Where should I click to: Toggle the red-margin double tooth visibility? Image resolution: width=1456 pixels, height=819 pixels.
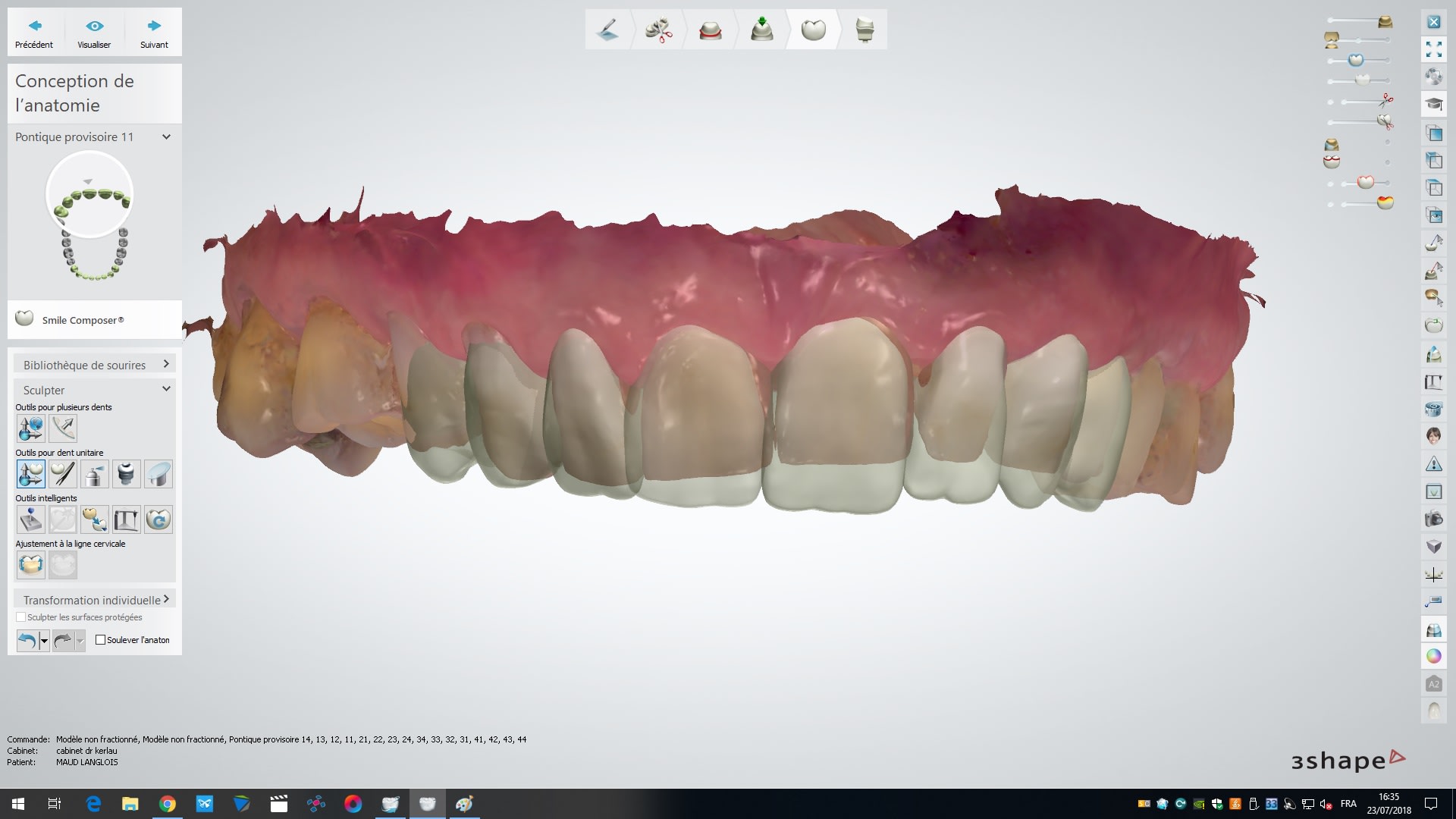[x=1332, y=162]
